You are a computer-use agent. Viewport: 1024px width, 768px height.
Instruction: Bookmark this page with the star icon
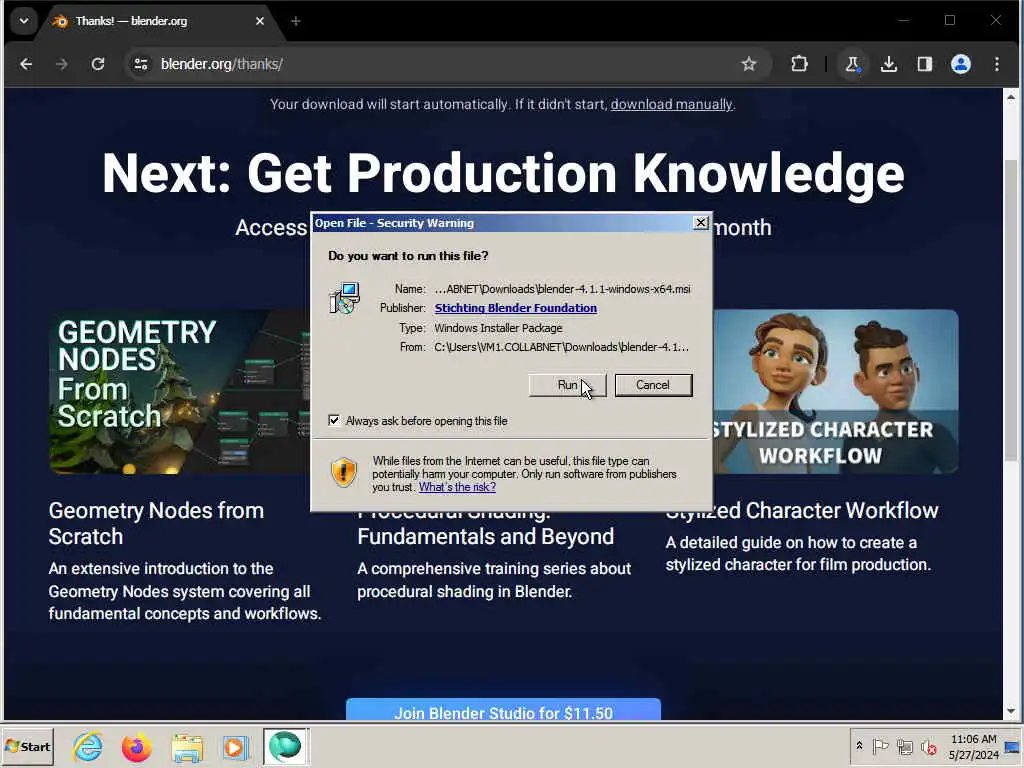(x=748, y=64)
